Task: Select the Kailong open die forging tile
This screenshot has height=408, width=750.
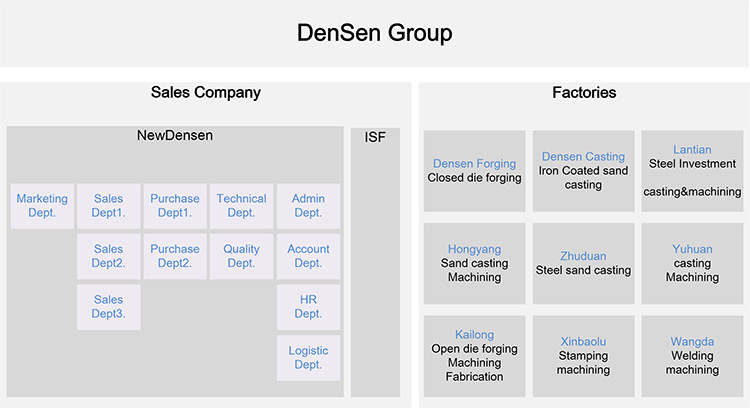Action: tap(474, 355)
